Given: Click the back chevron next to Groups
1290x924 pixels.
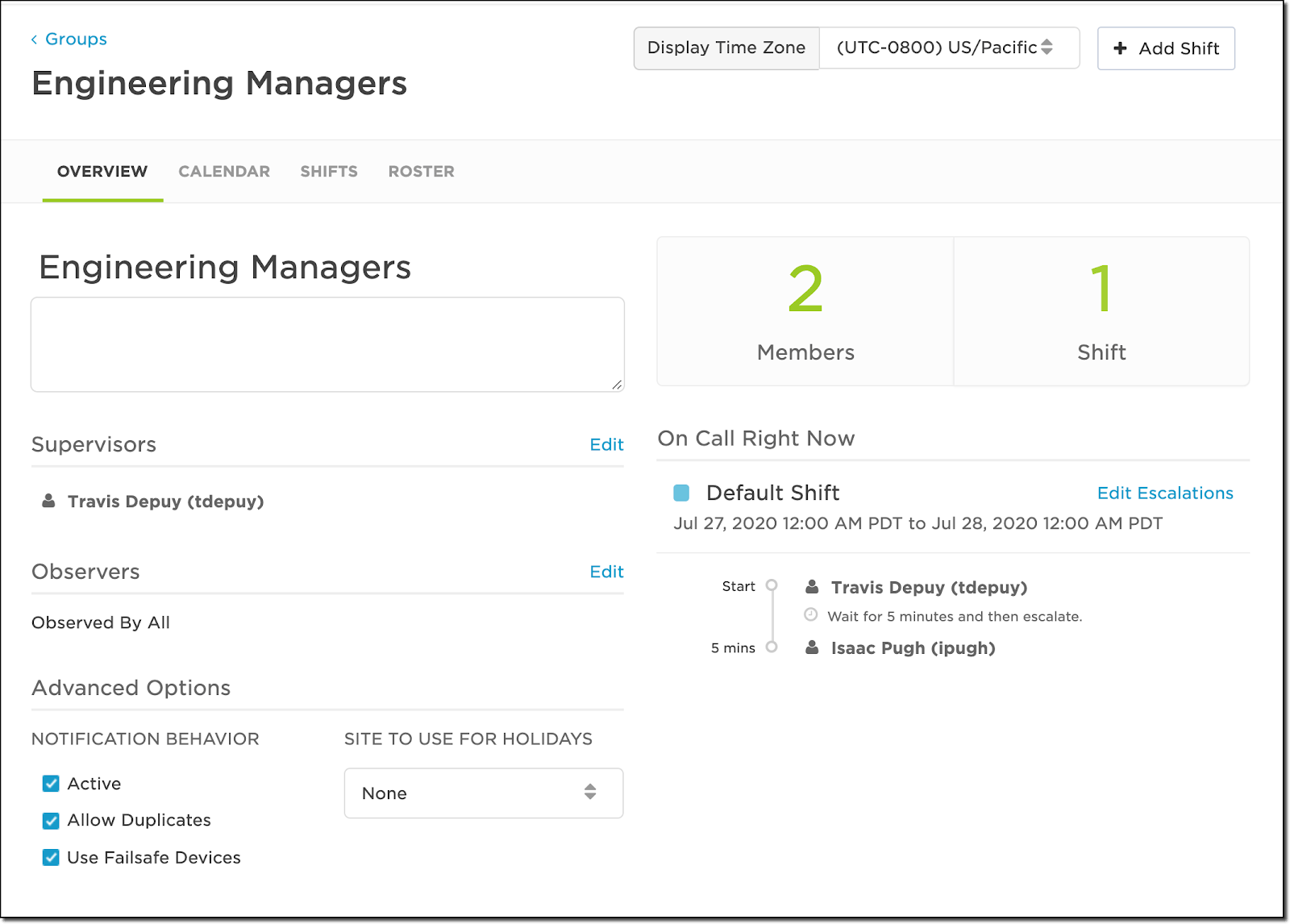Looking at the screenshot, I should click(x=34, y=40).
